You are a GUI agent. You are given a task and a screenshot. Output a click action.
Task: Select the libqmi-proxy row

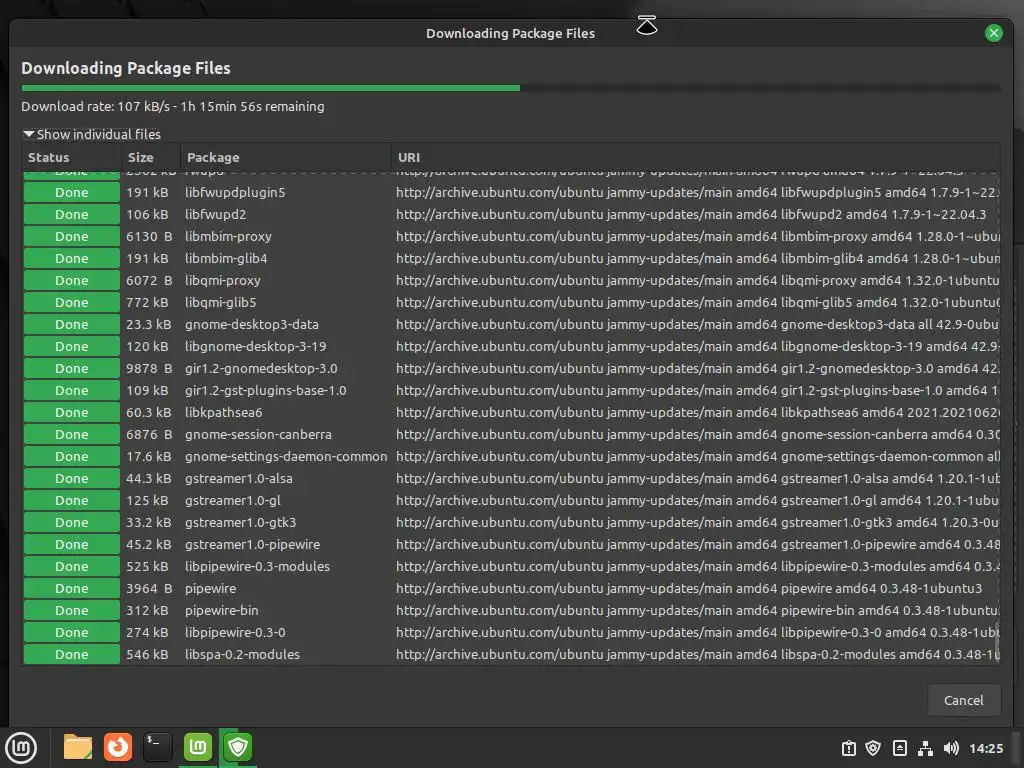point(511,280)
